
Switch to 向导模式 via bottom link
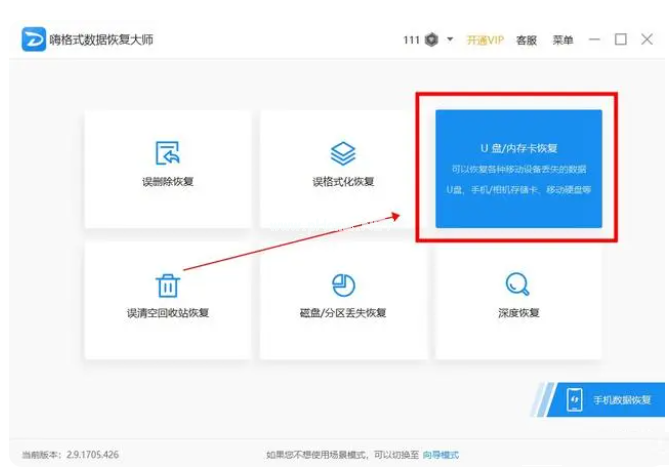click(441, 455)
